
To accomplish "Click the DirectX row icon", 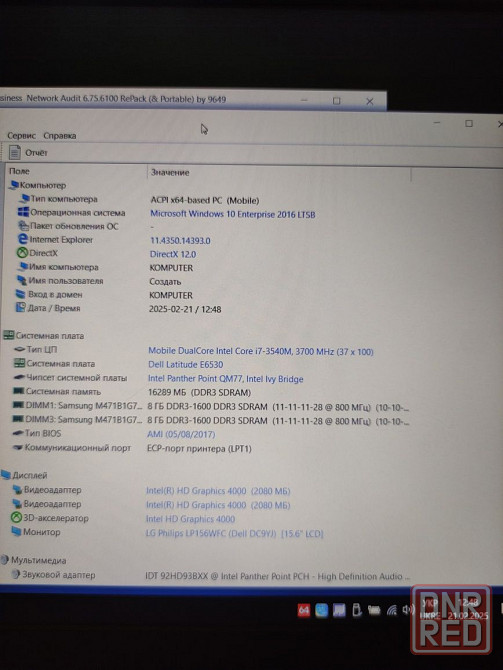I will (22, 253).
